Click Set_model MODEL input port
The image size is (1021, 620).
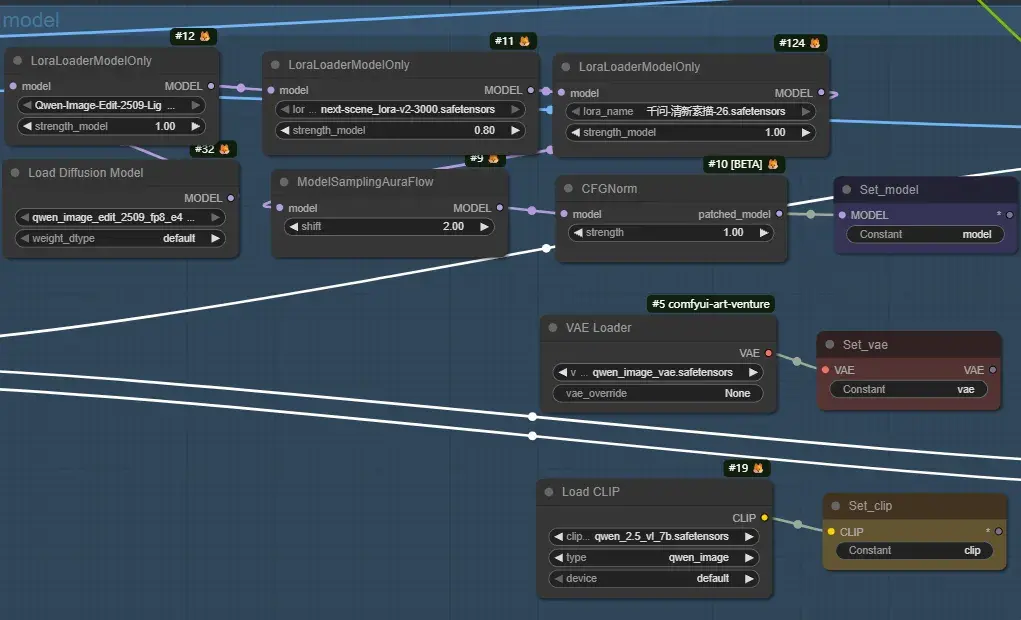(x=843, y=215)
